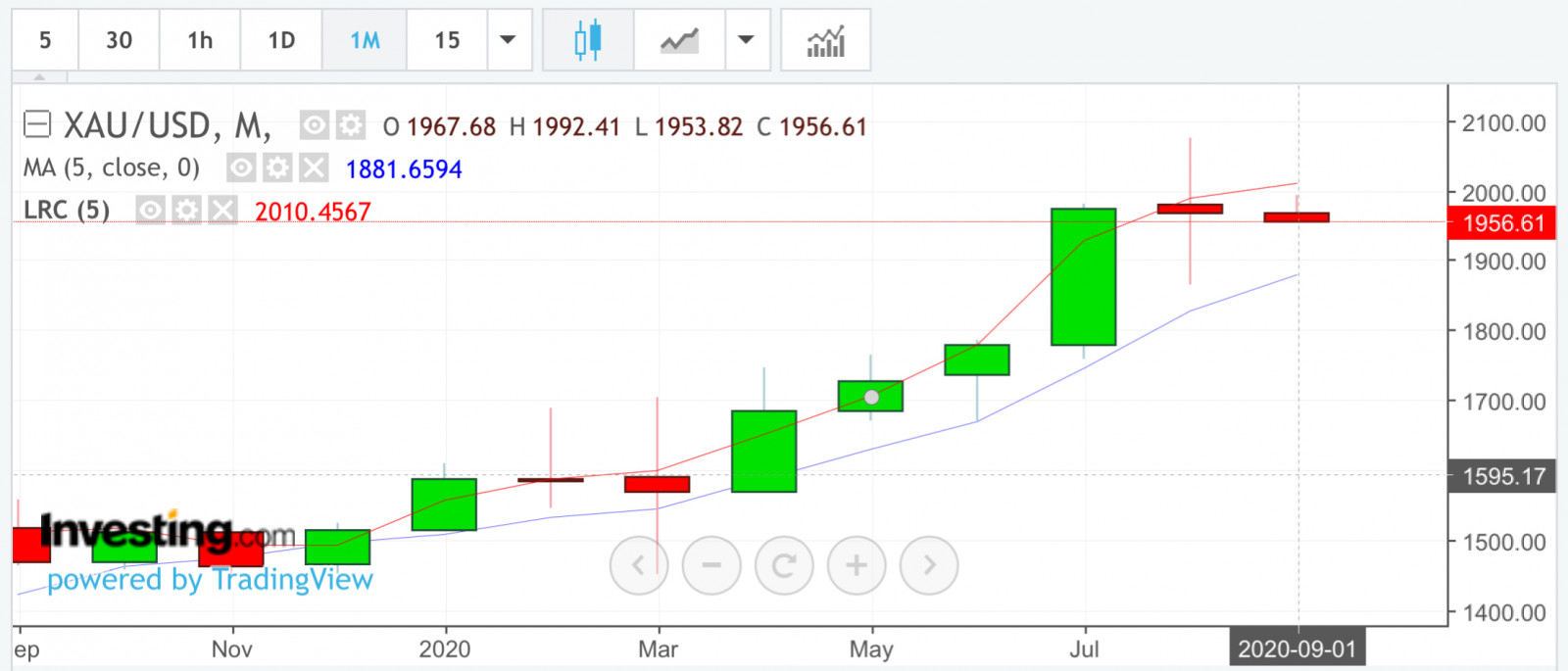Select the 30 minute timeframe

119,40
